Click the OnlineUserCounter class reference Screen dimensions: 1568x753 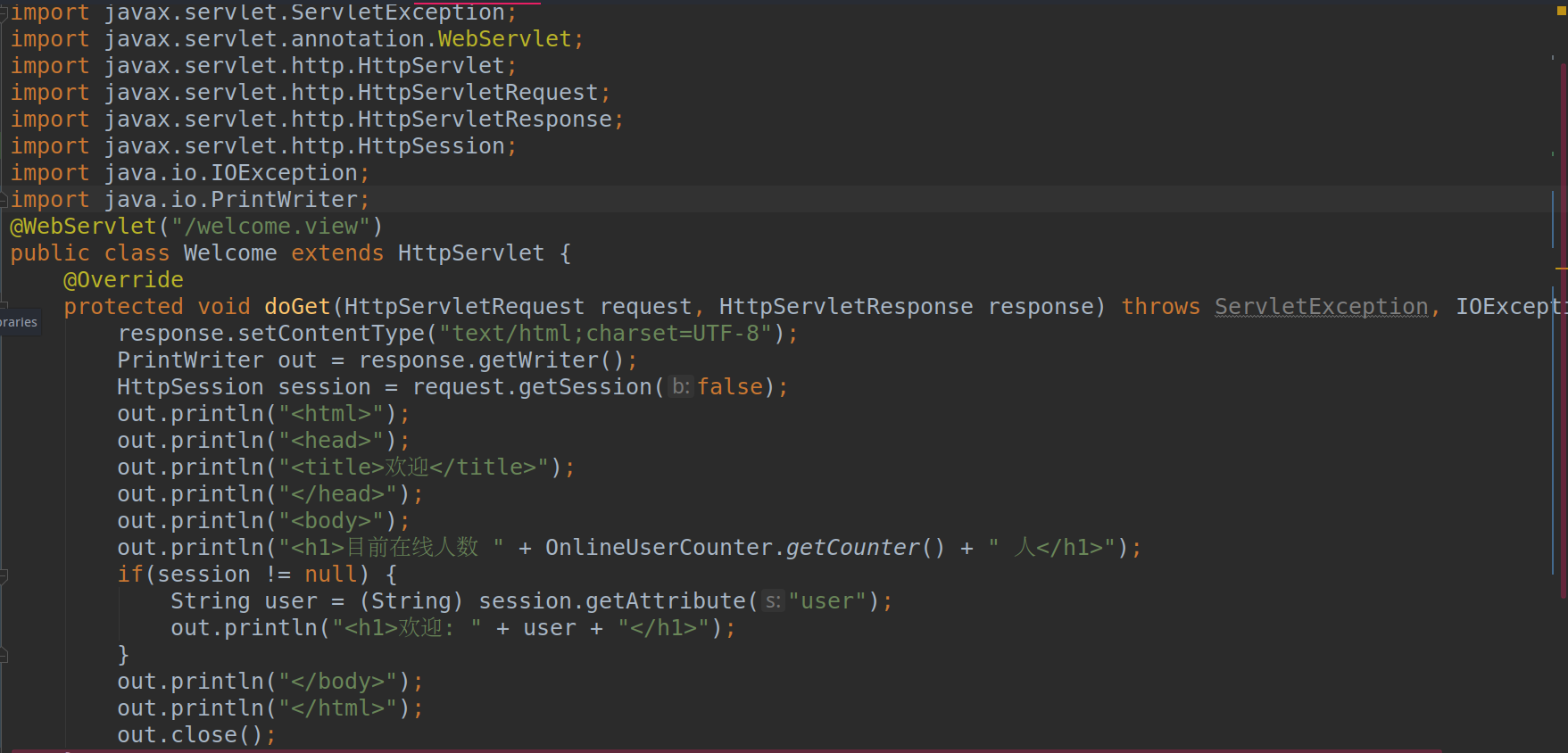point(659,548)
